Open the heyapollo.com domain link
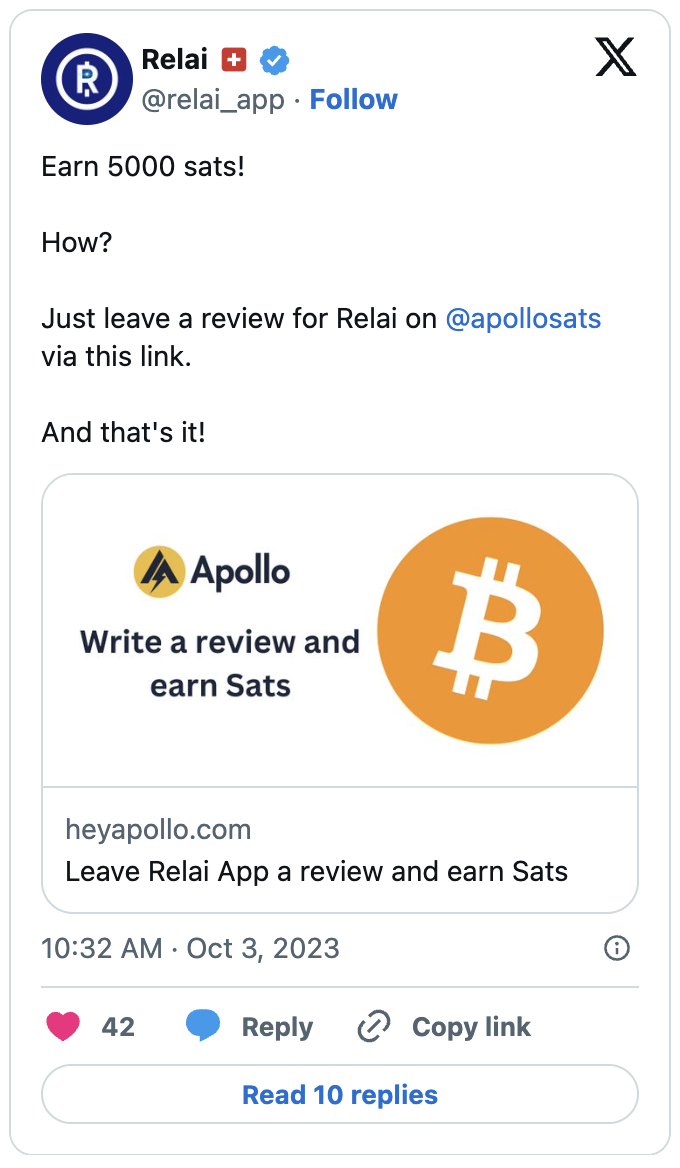 158,829
